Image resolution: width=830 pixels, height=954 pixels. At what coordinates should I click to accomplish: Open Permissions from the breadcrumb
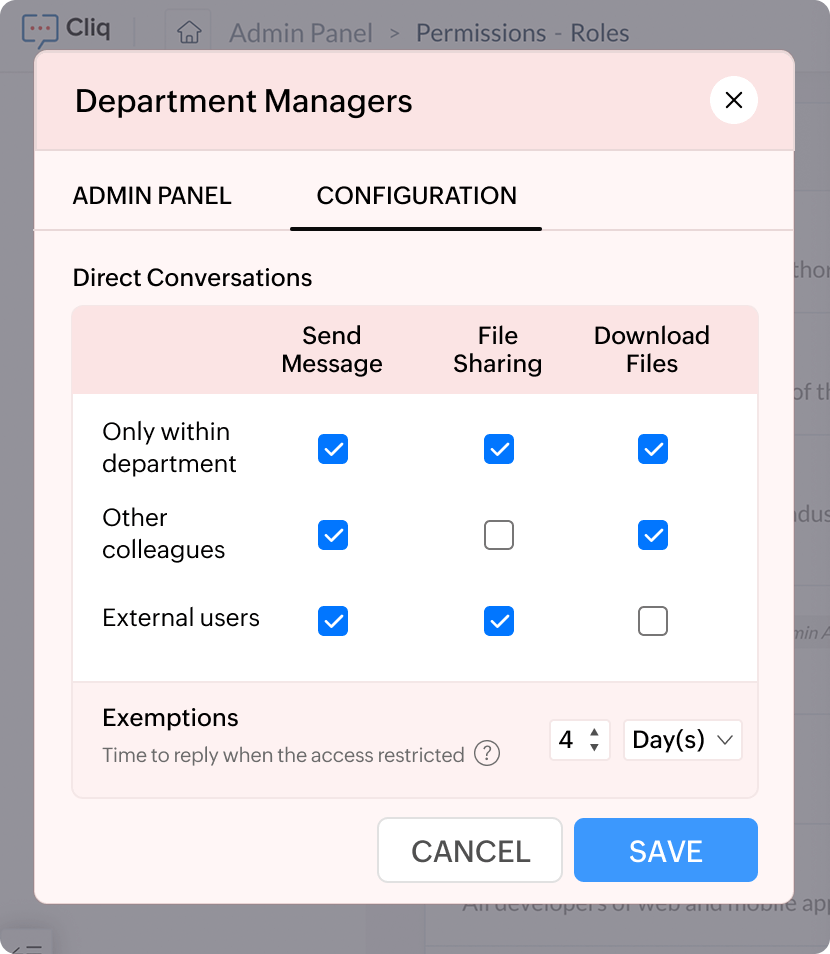[480, 33]
